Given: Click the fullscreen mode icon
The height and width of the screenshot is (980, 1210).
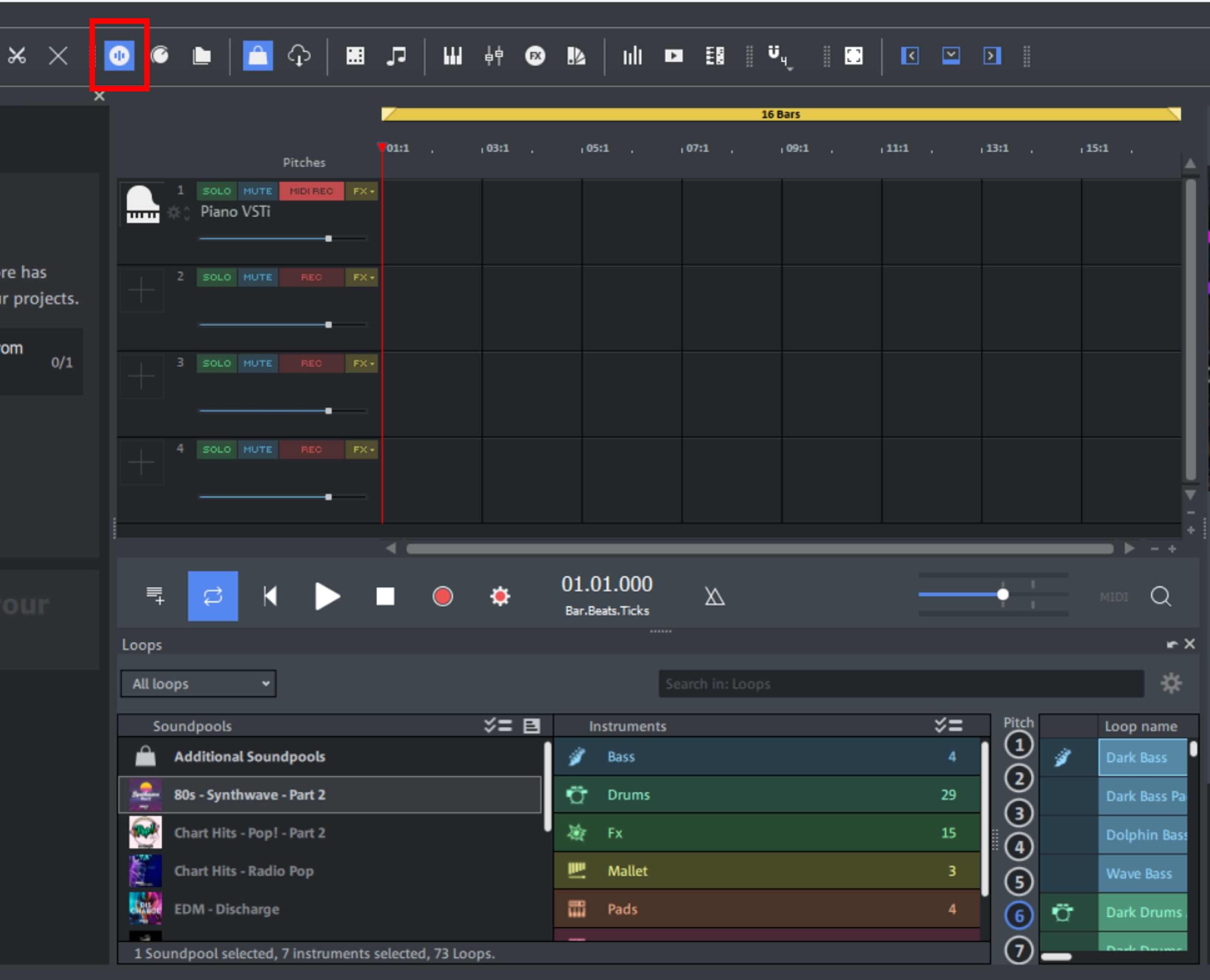Looking at the screenshot, I should pos(854,56).
